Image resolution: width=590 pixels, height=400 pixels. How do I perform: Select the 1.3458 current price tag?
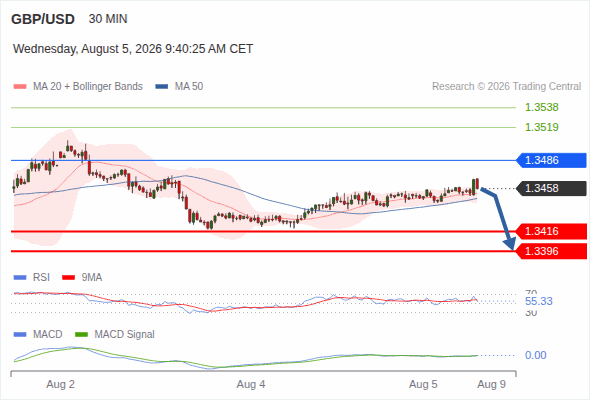(551, 188)
